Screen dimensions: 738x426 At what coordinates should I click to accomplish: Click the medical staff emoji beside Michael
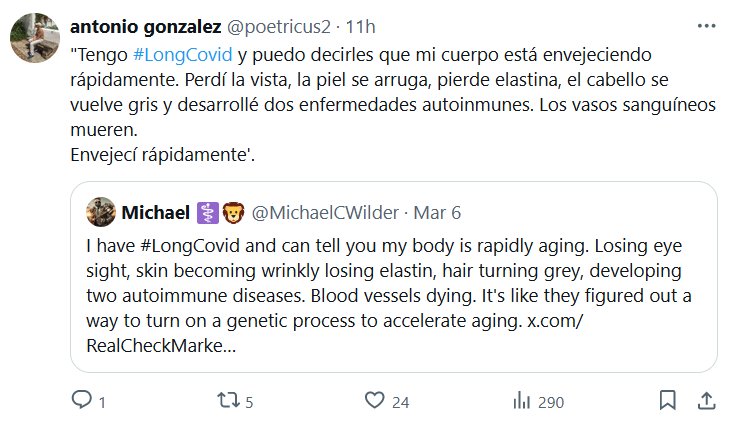pyautogui.click(x=208, y=213)
